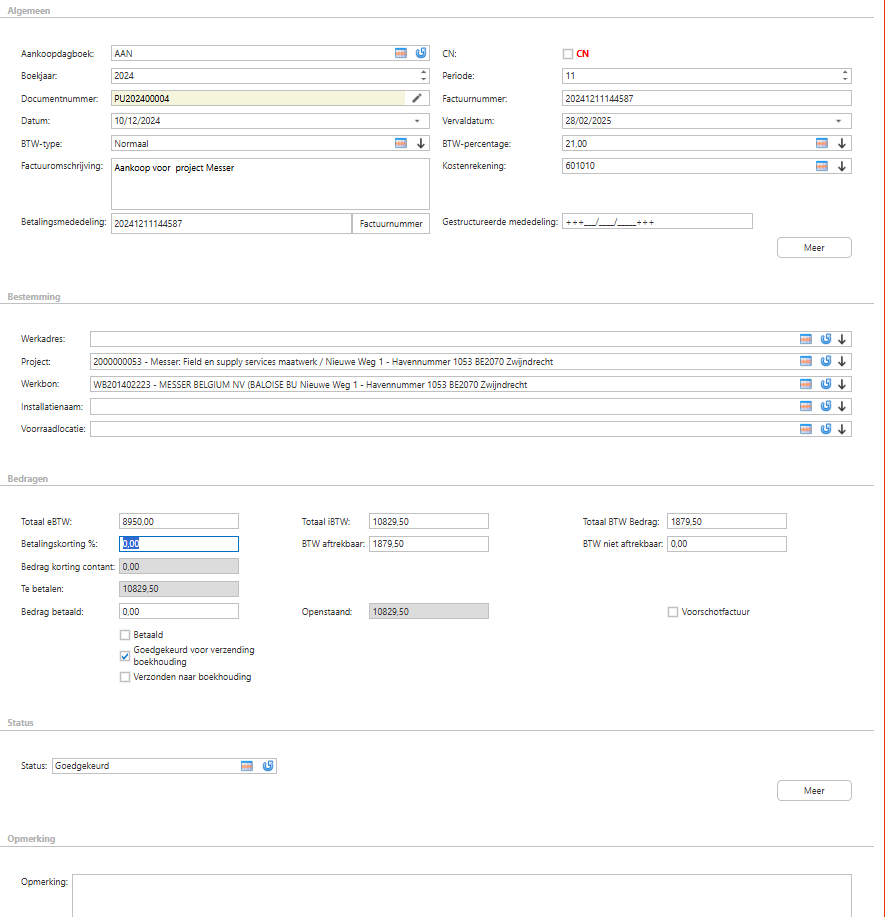Click reset icon in Installatienaam row
The width and height of the screenshot is (886, 917).
coord(826,406)
